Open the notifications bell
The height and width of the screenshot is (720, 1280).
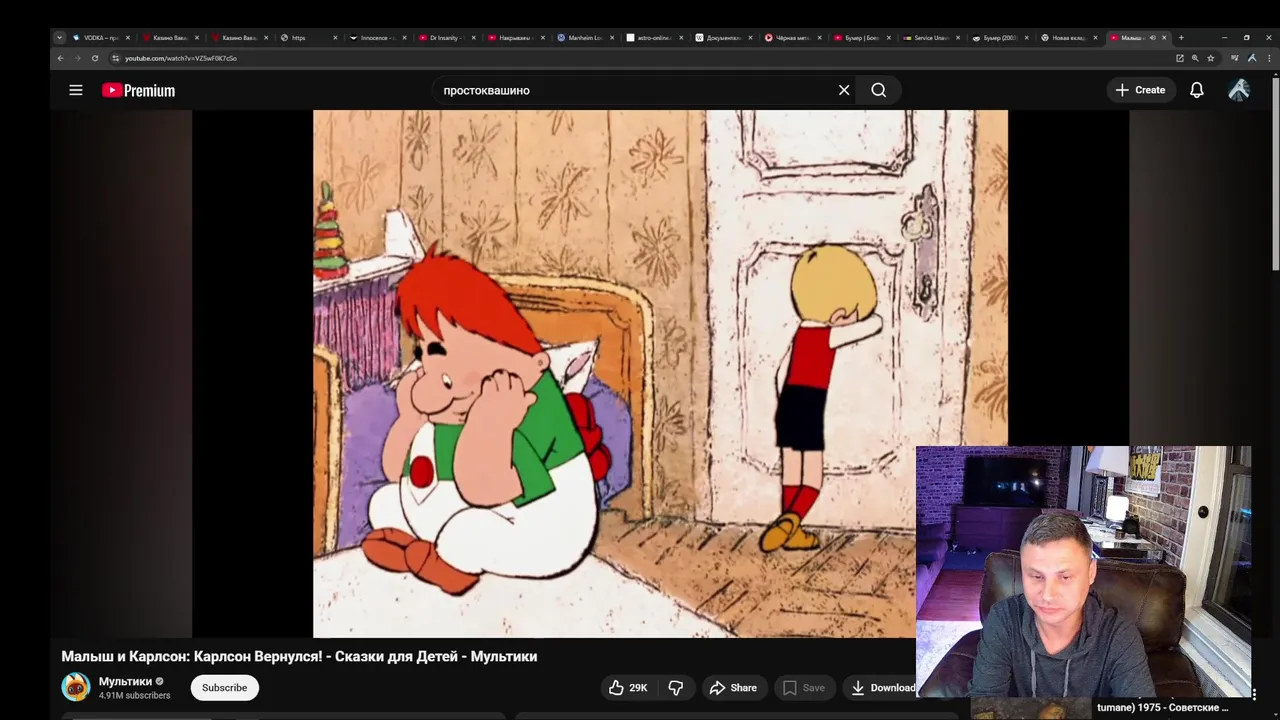tap(1196, 90)
